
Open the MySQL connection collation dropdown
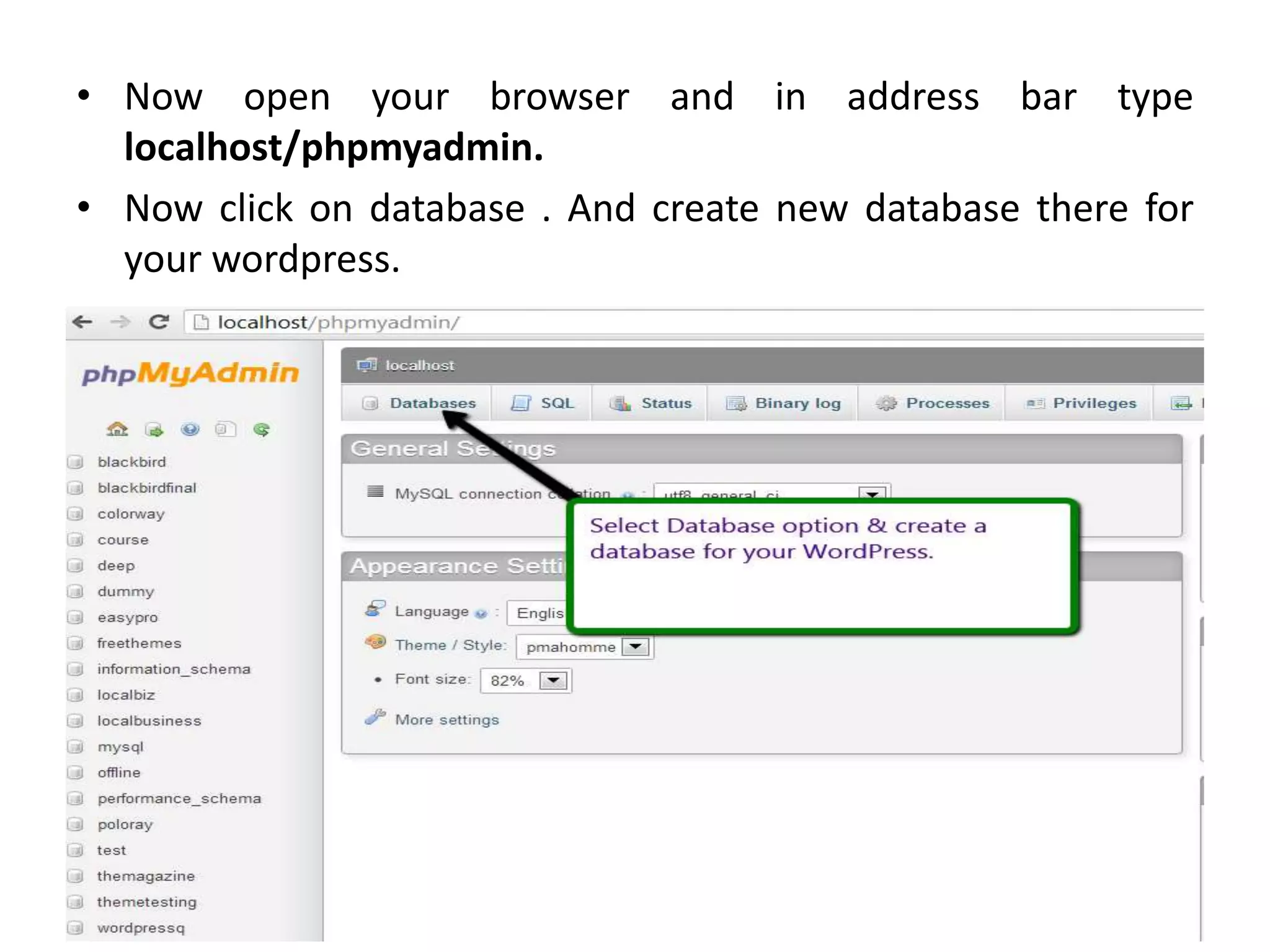pyautogui.click(x=772, y=491)
